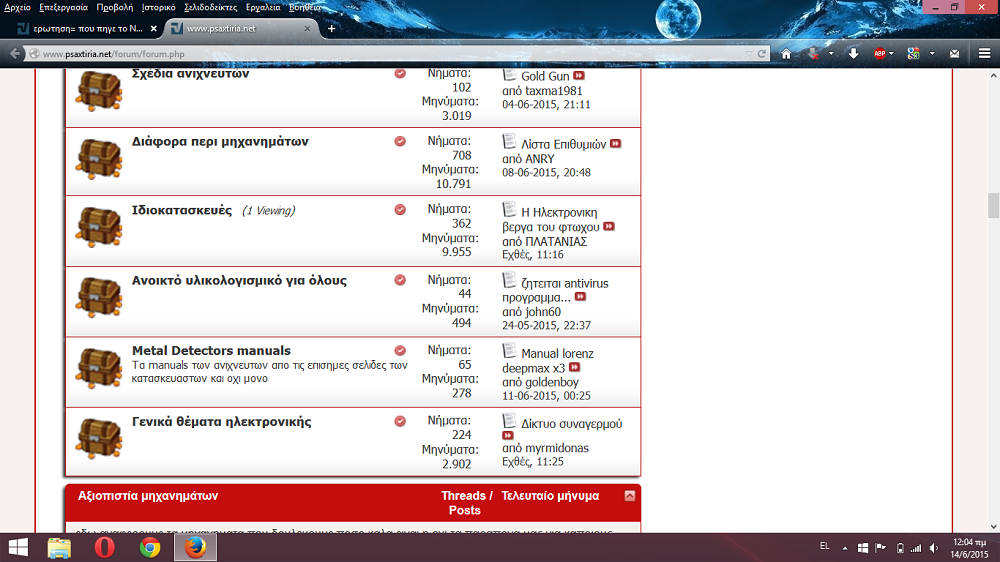Switch to the first tab titled ερωτηση
Screen dimensions: 1000x562
(x=80, y=28)
